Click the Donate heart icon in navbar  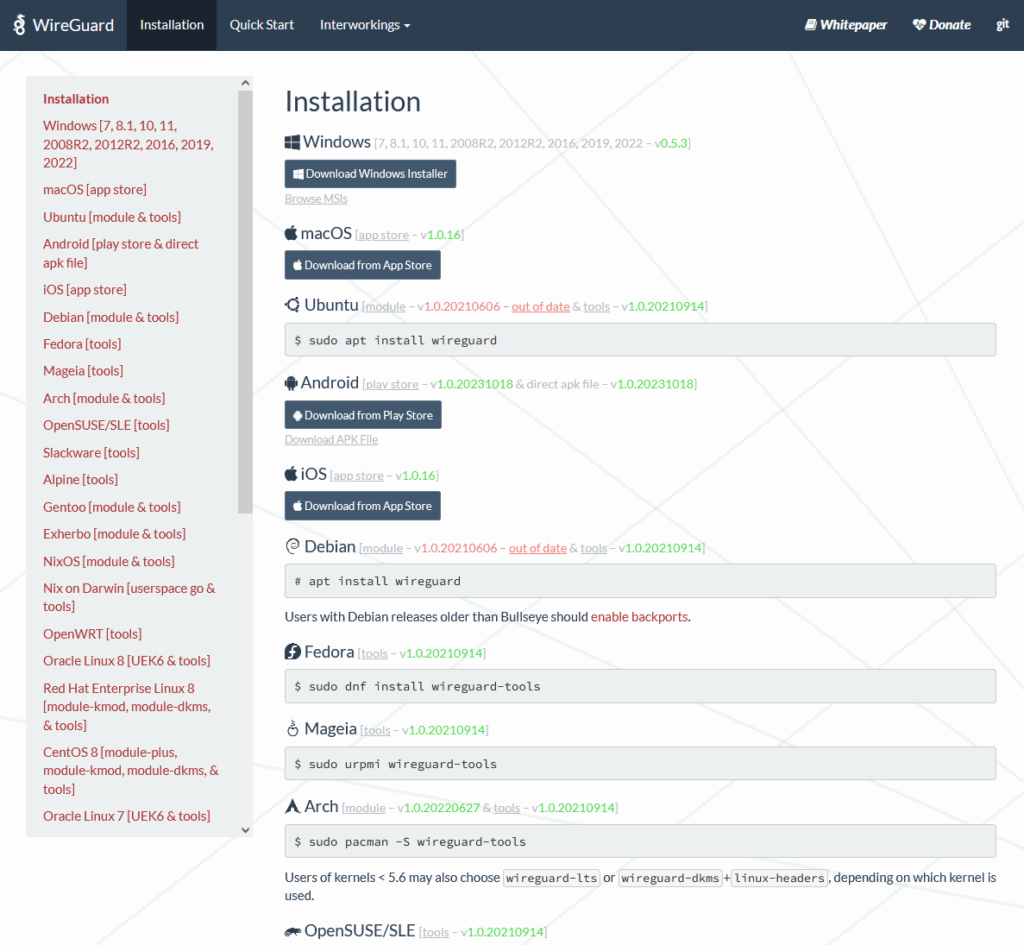[919, 25]
